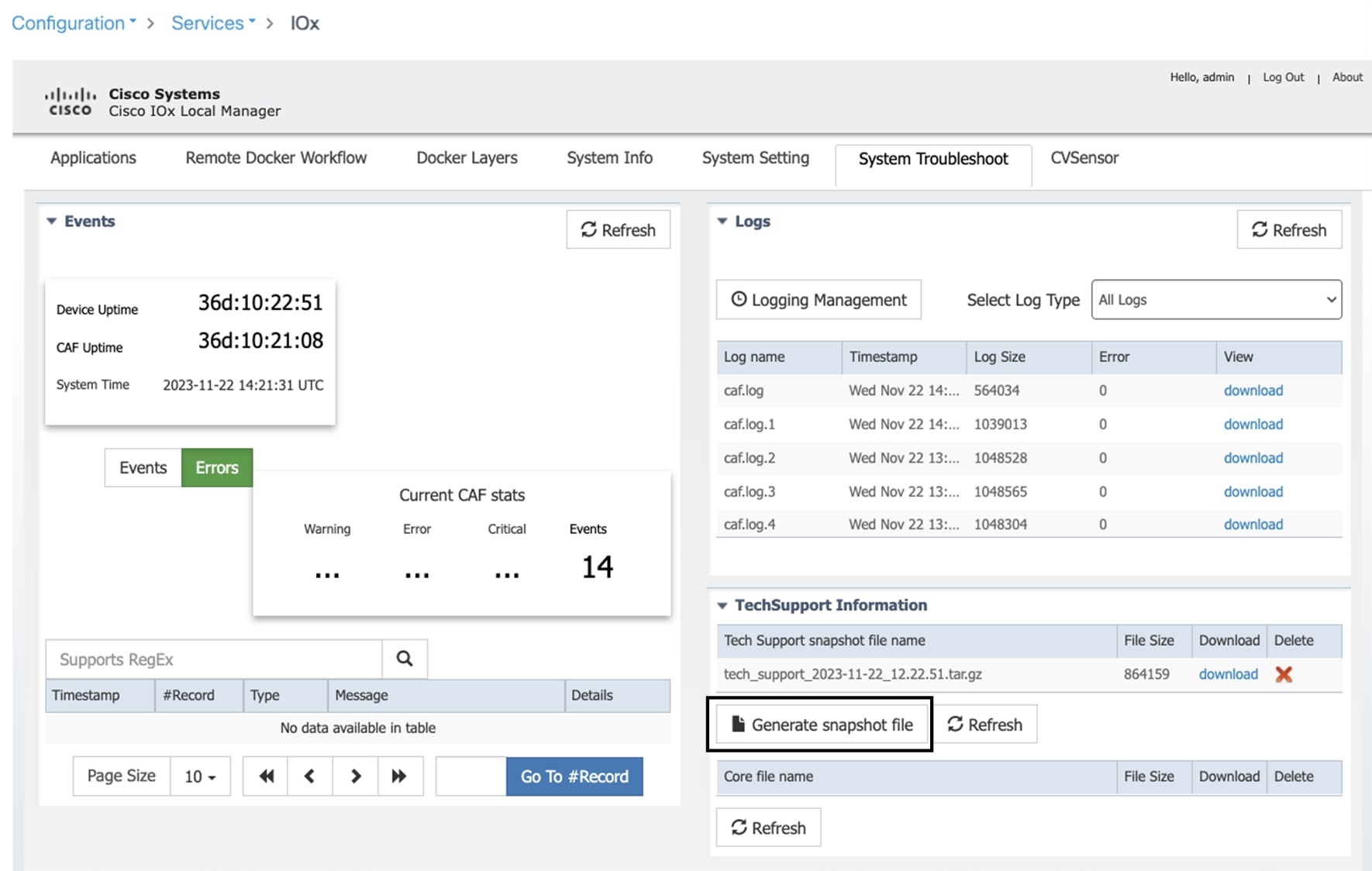
Task: Refresh the Events panel
Action: pos(618,230)
